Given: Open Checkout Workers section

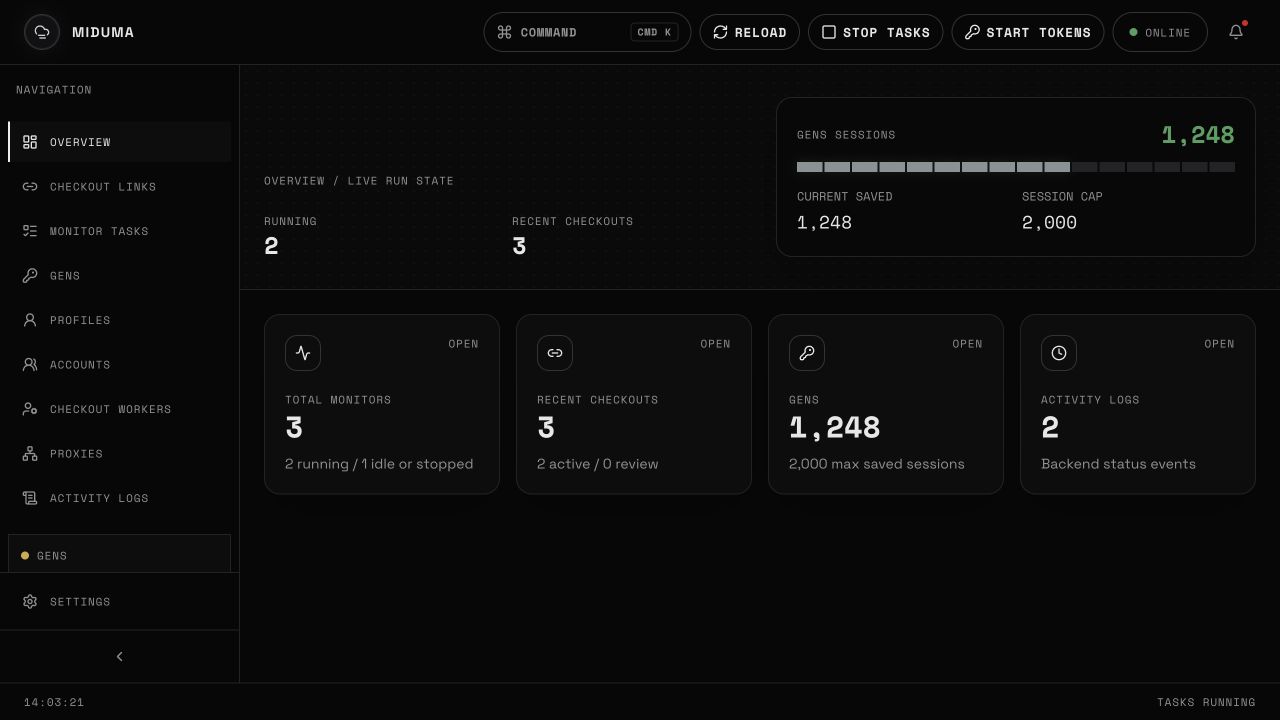Looking at the screenshot, I should pyautogui.click(x=120, y=409).
